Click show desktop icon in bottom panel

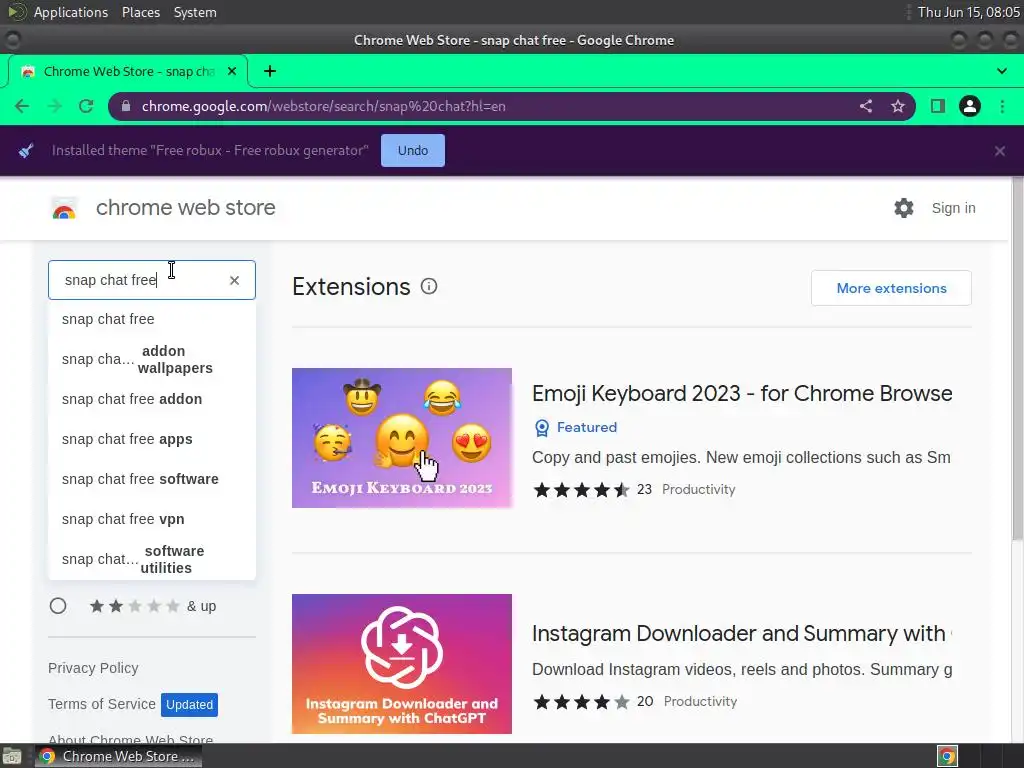[x=12, y=756]
